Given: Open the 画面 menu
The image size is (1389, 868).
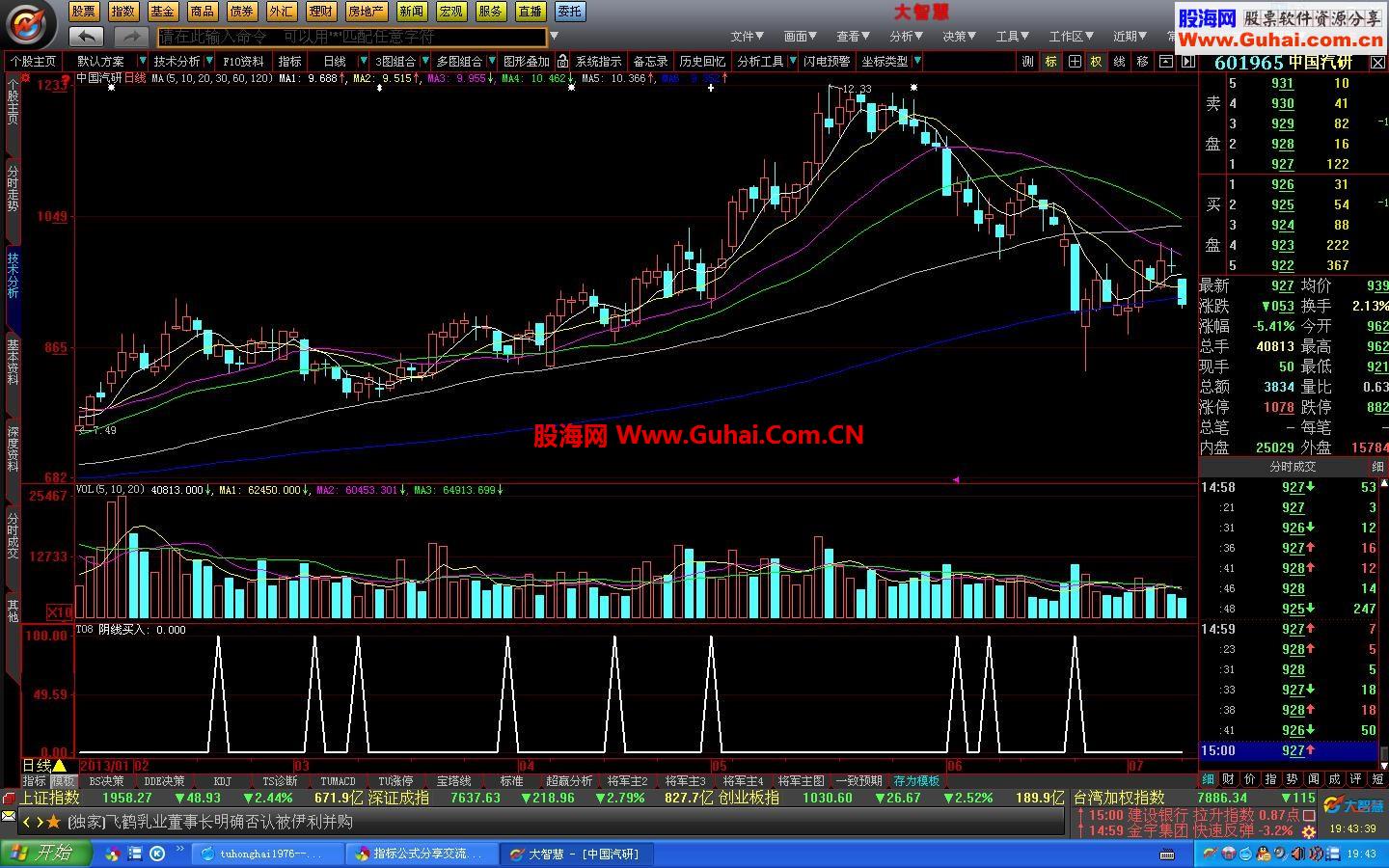Looking at the screenshot, I should 801,37.
